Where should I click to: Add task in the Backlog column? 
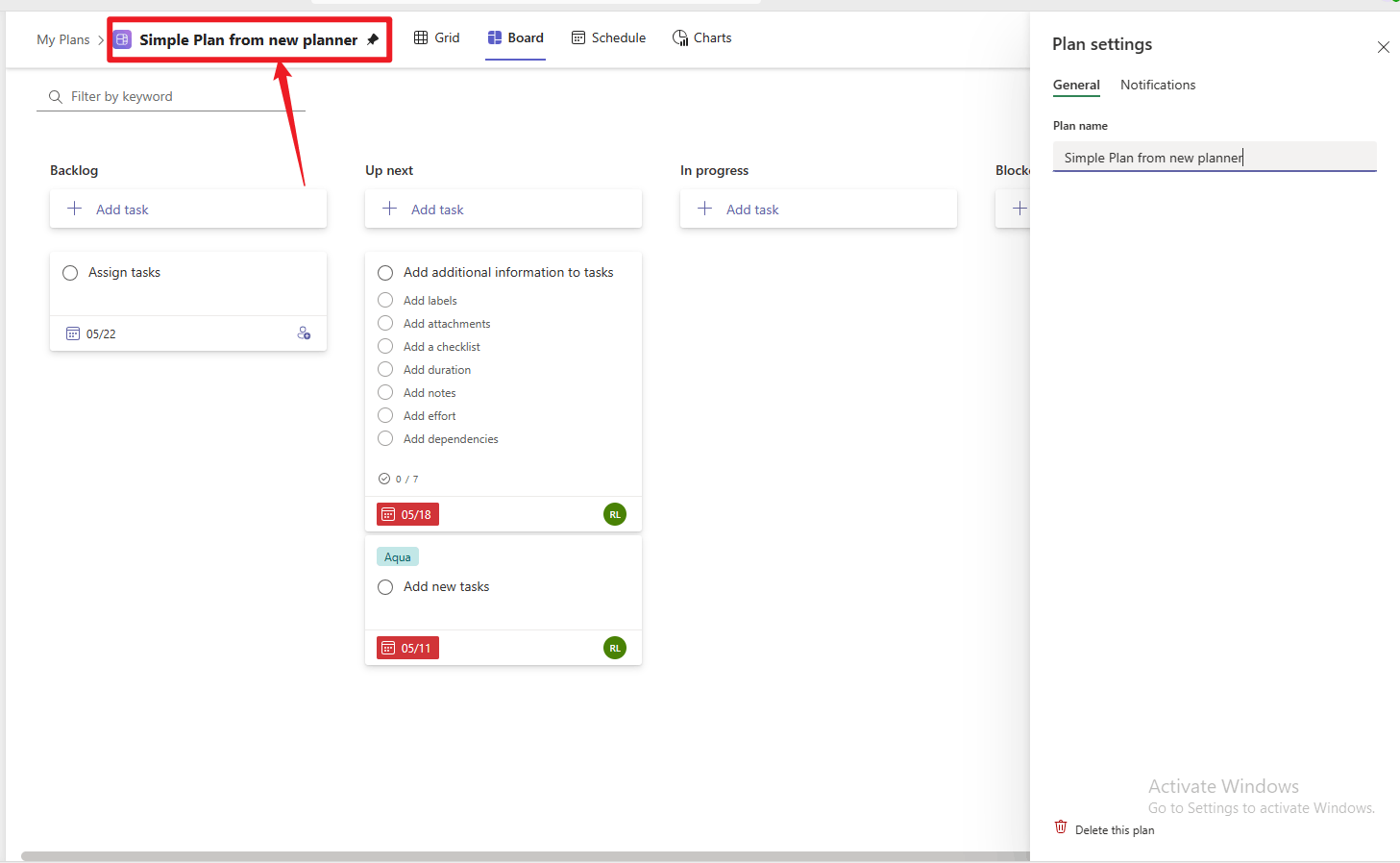[x=188, y=209]
